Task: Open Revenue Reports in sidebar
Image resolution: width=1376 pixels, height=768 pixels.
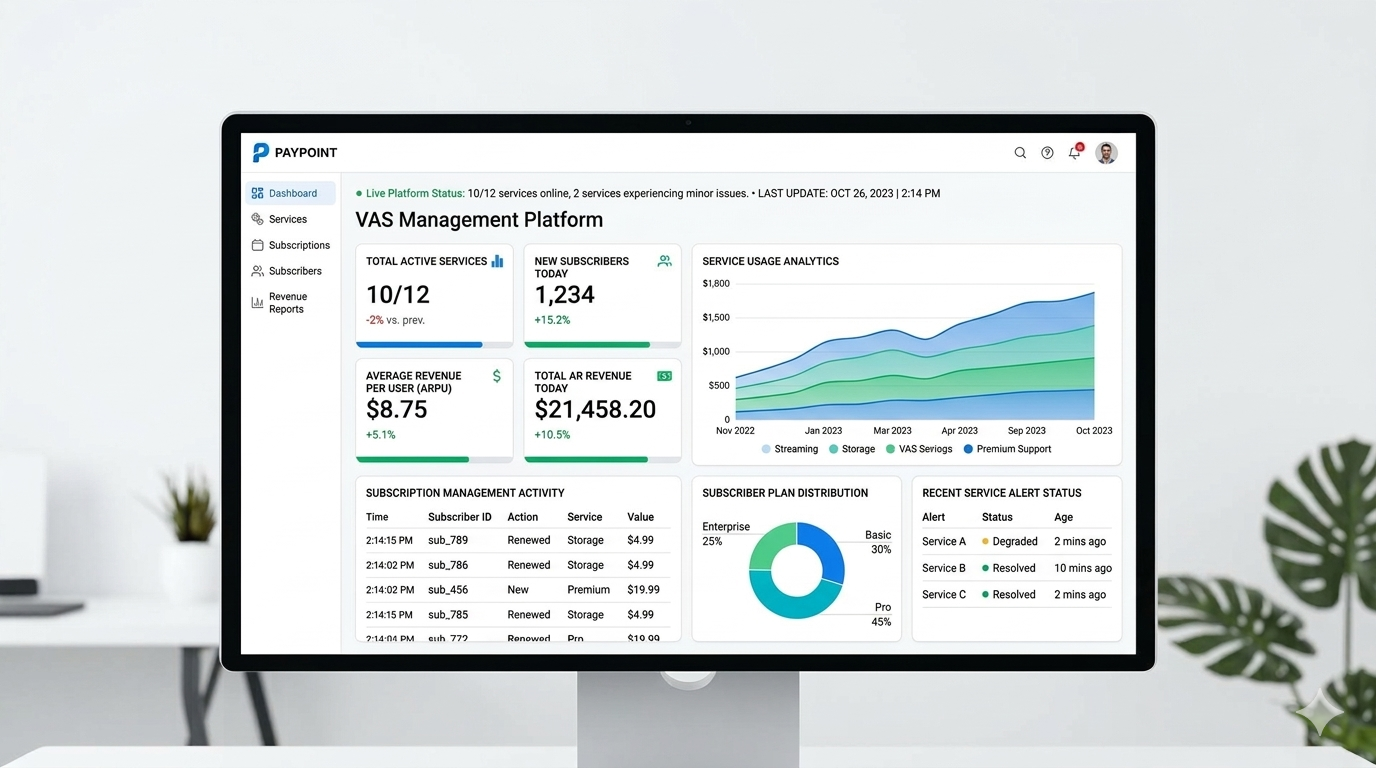Action: 287,303
